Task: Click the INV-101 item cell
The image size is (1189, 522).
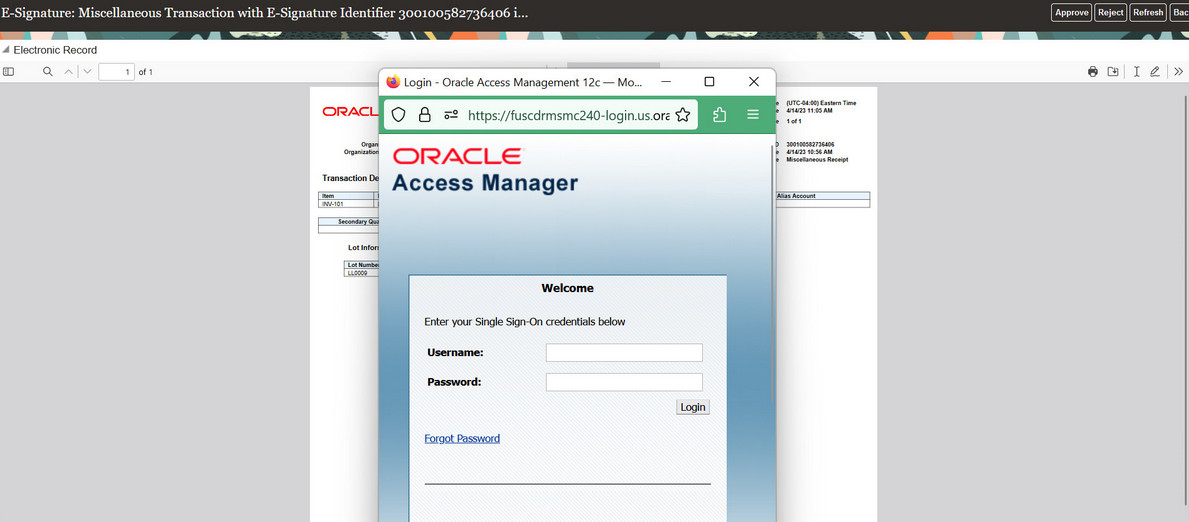Action: click(347, 204)
